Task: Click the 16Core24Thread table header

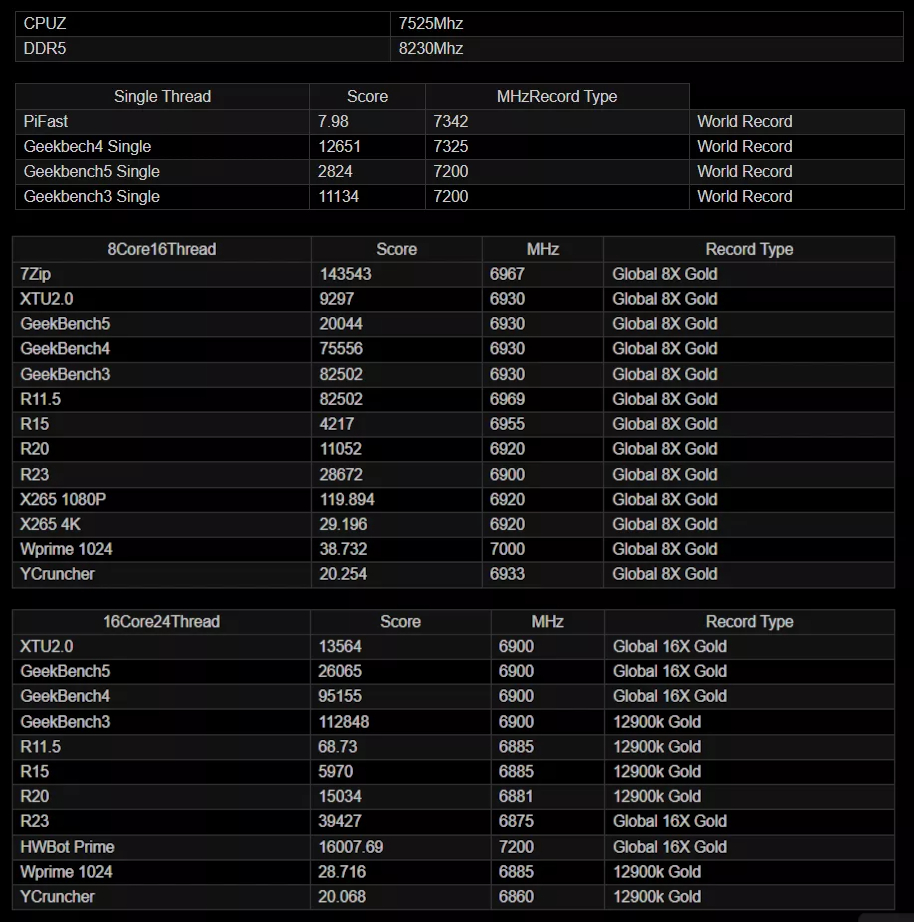Action: [x=162, y=622]
